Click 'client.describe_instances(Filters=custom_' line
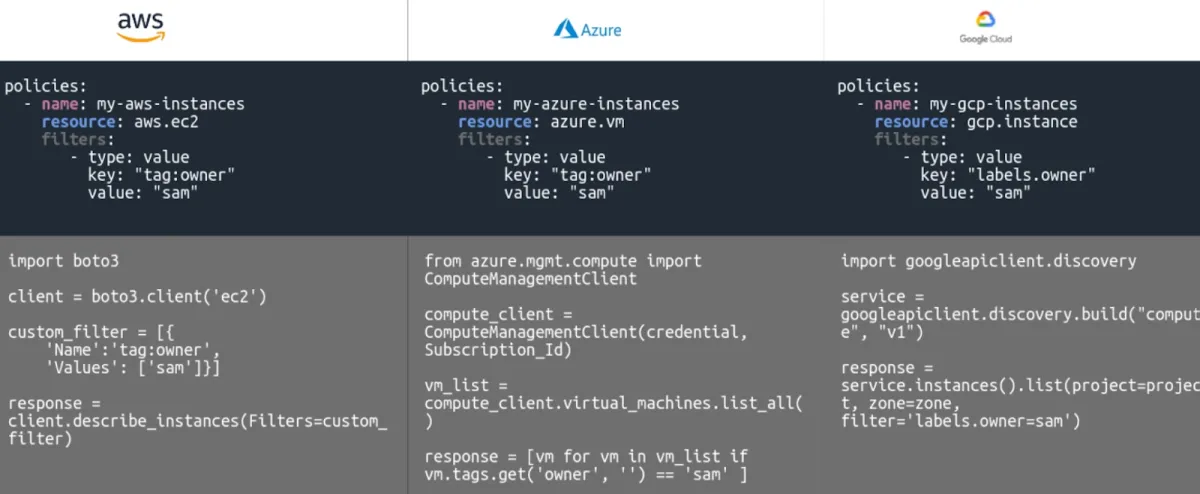The width and height of the screenshot is (1200, 494). coord(197,421)
